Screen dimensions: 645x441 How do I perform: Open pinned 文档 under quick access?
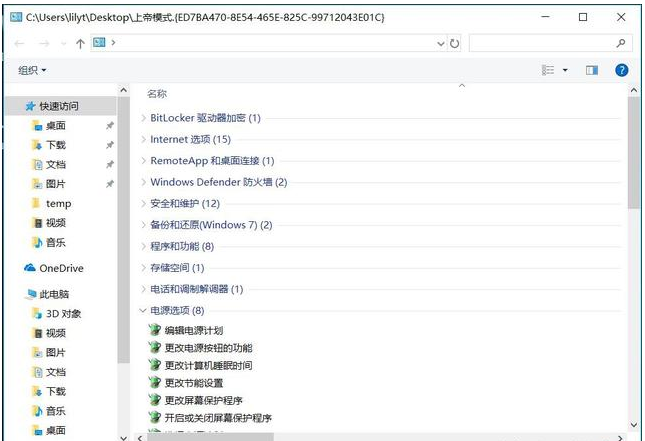pyautogui.click(x=56, y=165)
